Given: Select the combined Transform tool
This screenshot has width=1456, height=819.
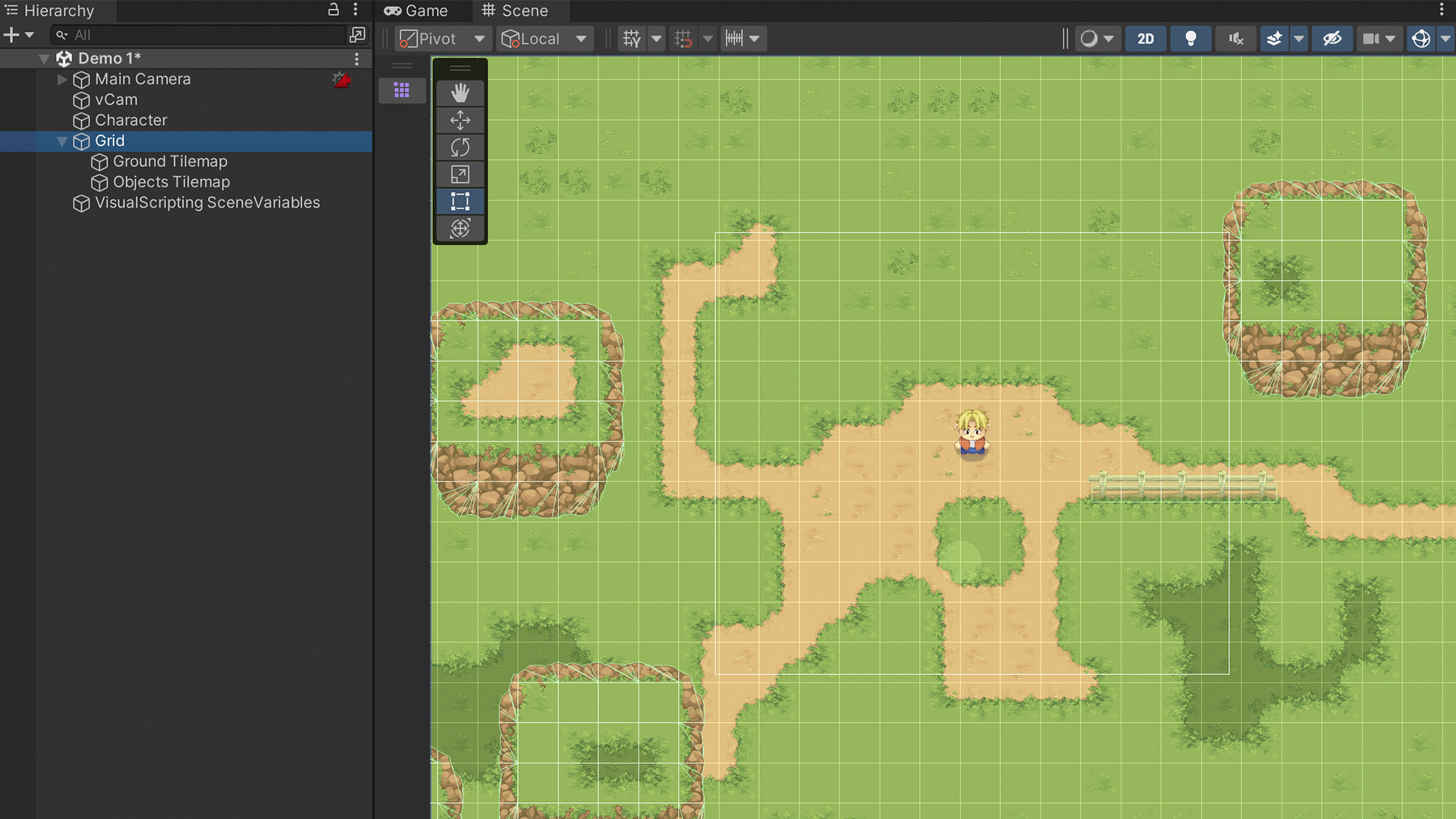Looking at the screenshot, I should coord(460,228).
